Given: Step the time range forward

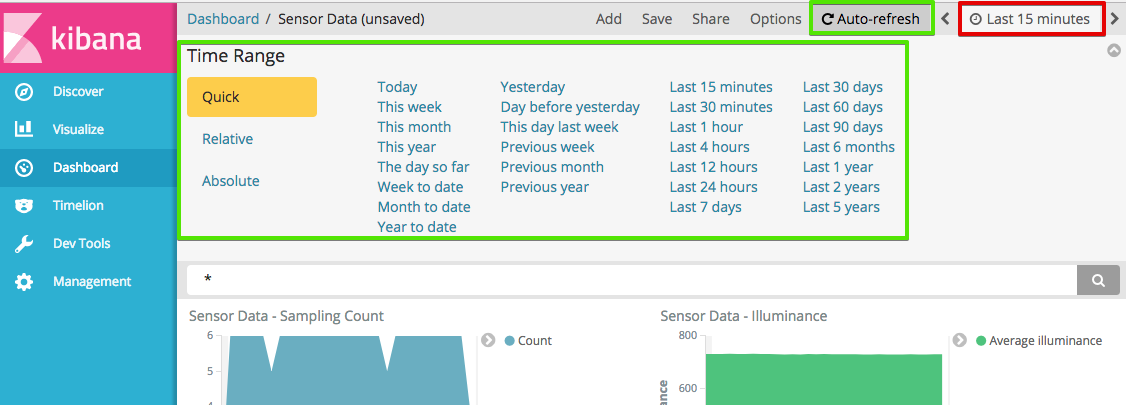Looking at the screenshot, I should coord(1115,19).
